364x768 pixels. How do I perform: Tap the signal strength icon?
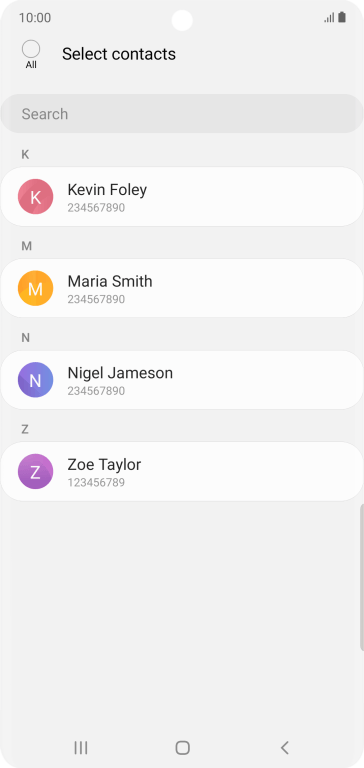click(x=329, y=18)
